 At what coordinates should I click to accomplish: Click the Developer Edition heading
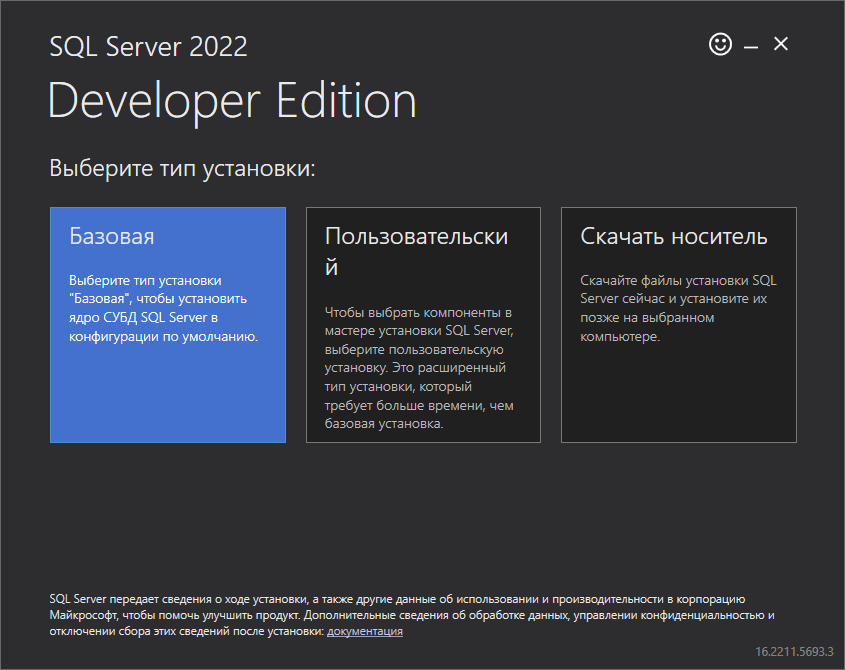point(232,102)
